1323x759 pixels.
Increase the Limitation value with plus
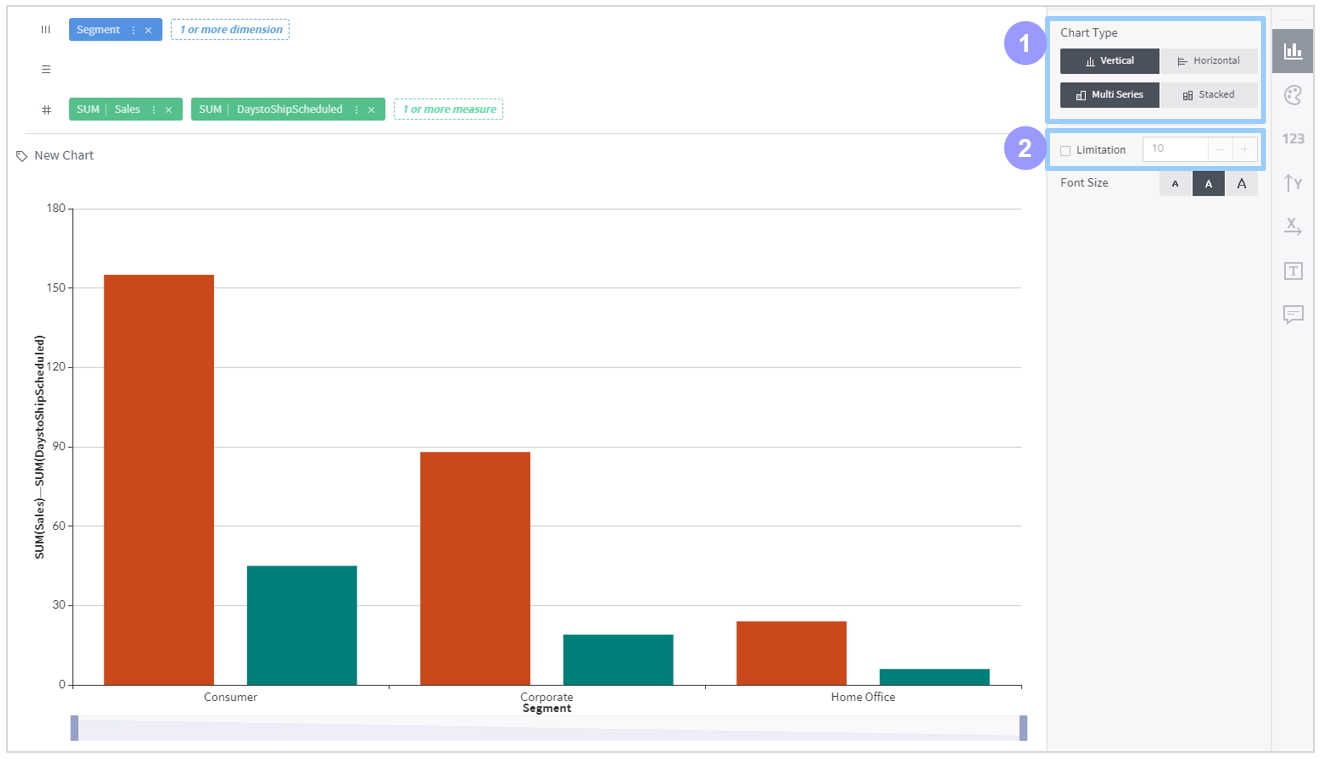click(1245, 149)
